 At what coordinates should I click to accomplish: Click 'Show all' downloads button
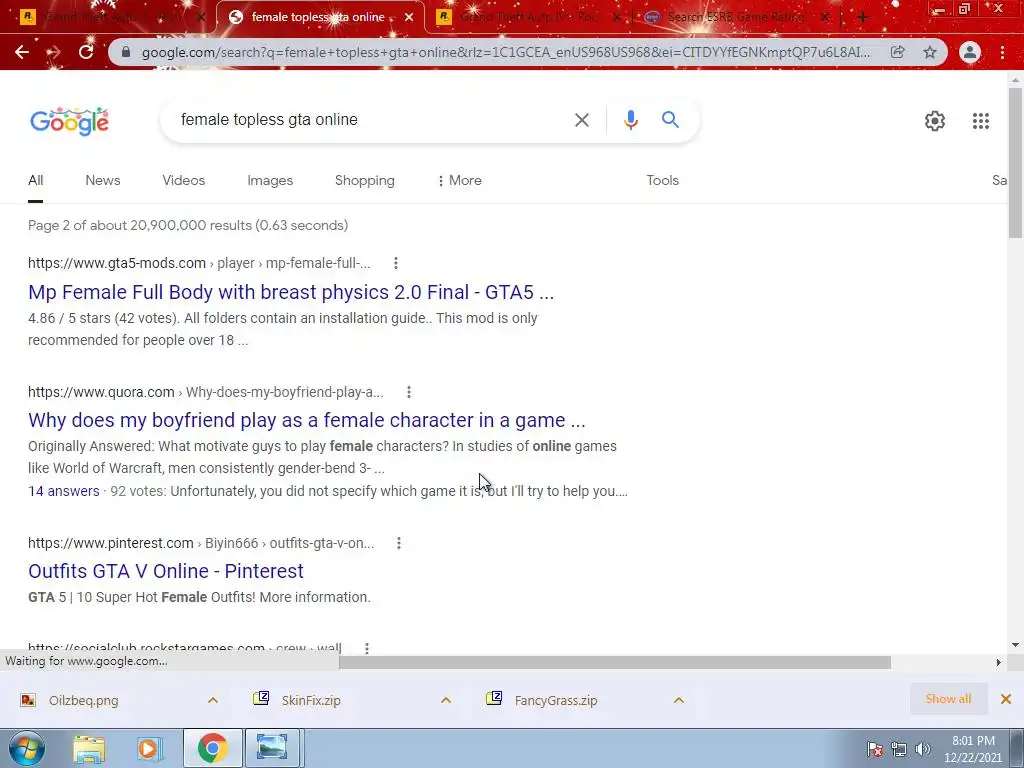pyautogui.click(x=948, y=699)
